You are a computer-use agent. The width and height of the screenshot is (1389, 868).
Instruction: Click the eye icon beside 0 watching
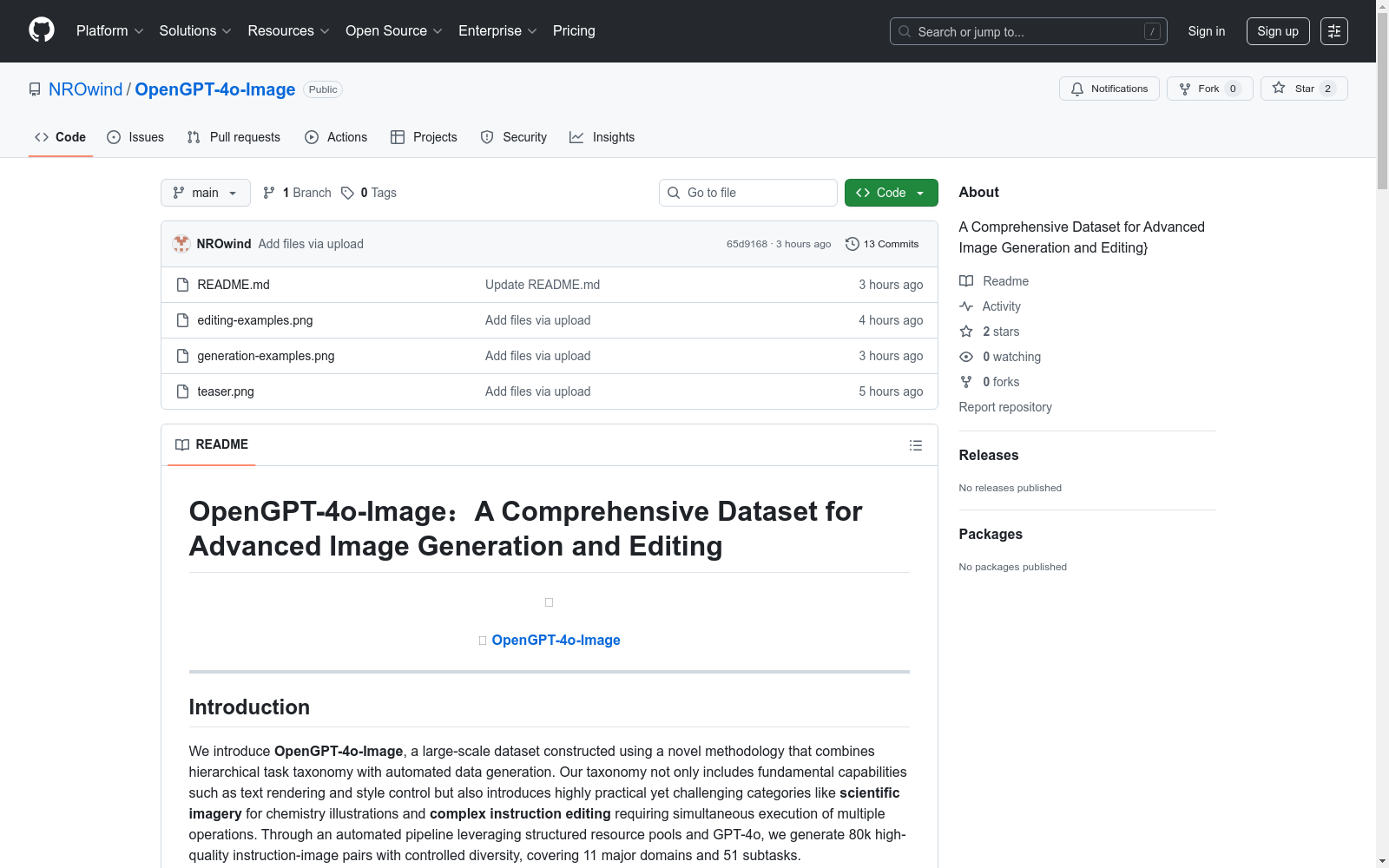966,357
